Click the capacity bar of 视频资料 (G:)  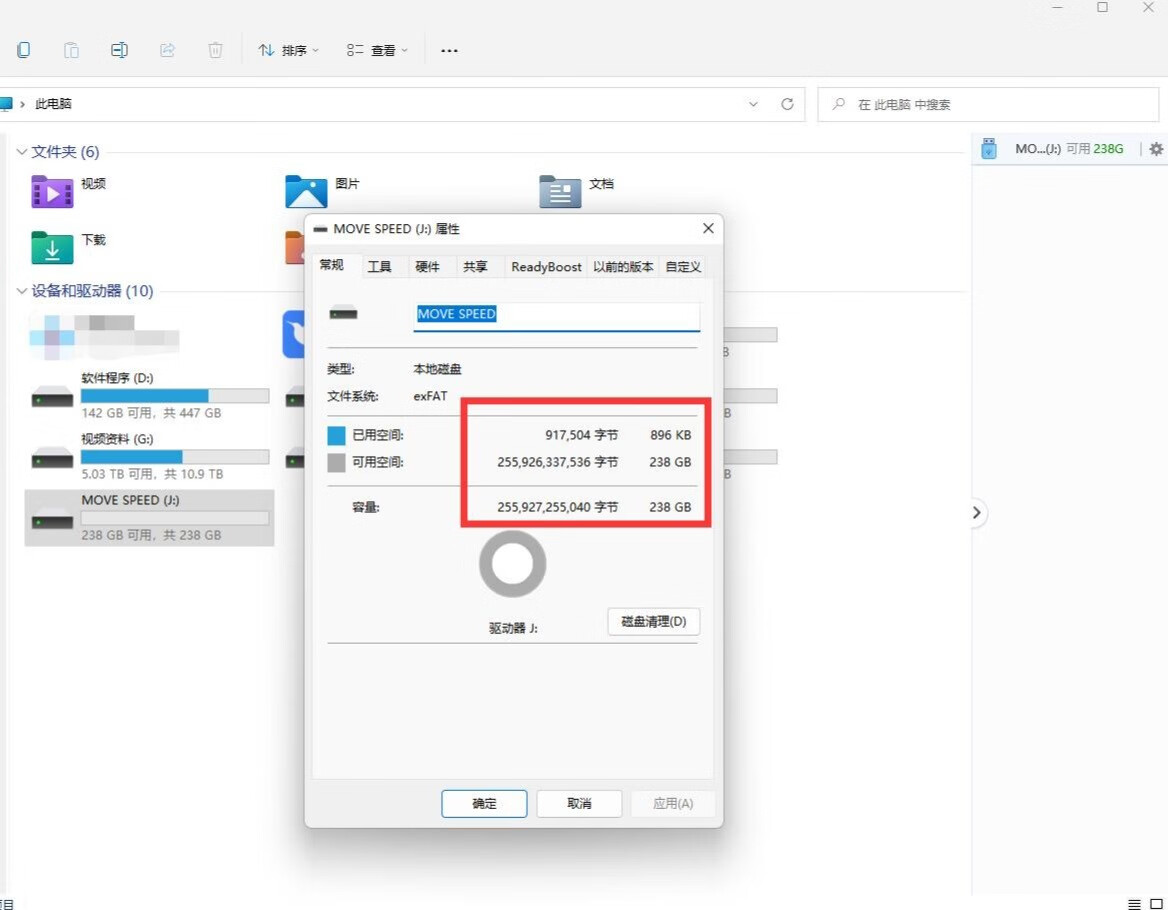pos(175,456)
